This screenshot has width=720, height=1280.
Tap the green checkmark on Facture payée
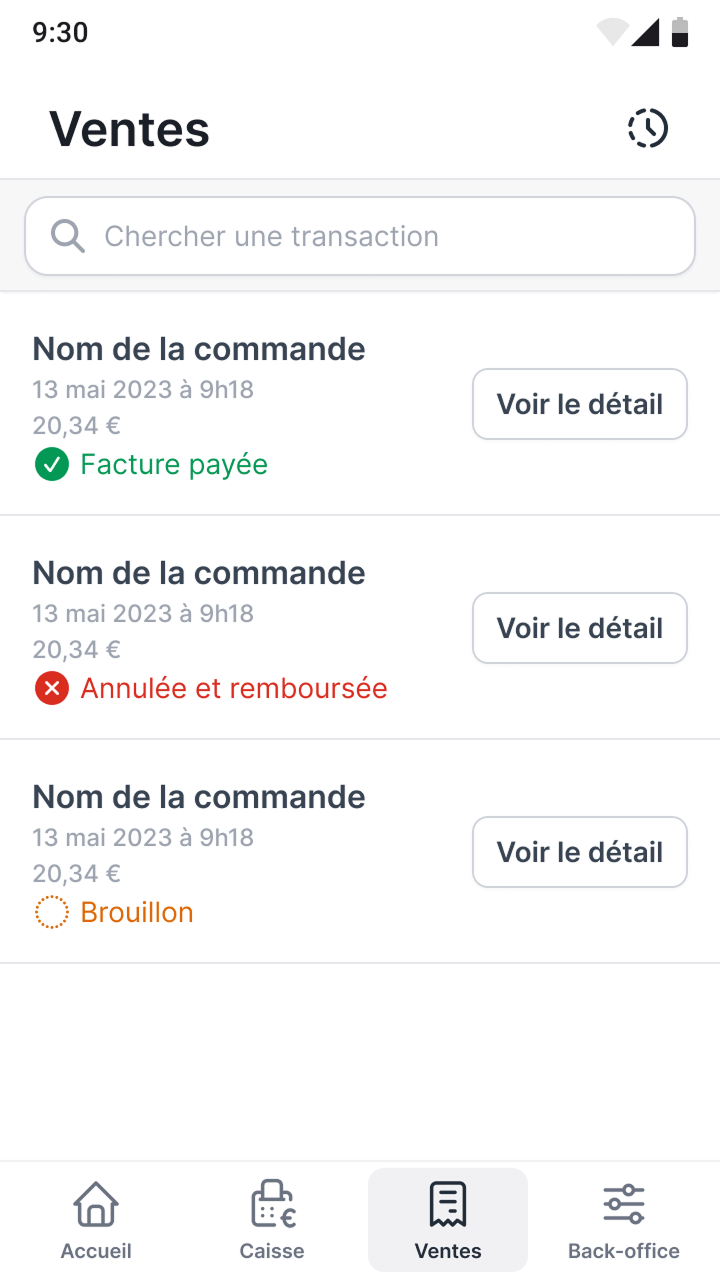pyautogui.click(x=51, y=464)
